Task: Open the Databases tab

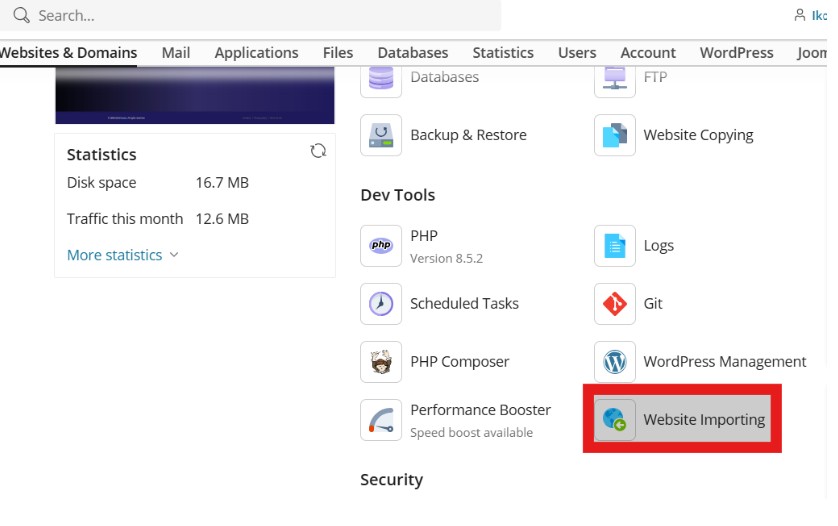Action: click(x=412, y=53)
